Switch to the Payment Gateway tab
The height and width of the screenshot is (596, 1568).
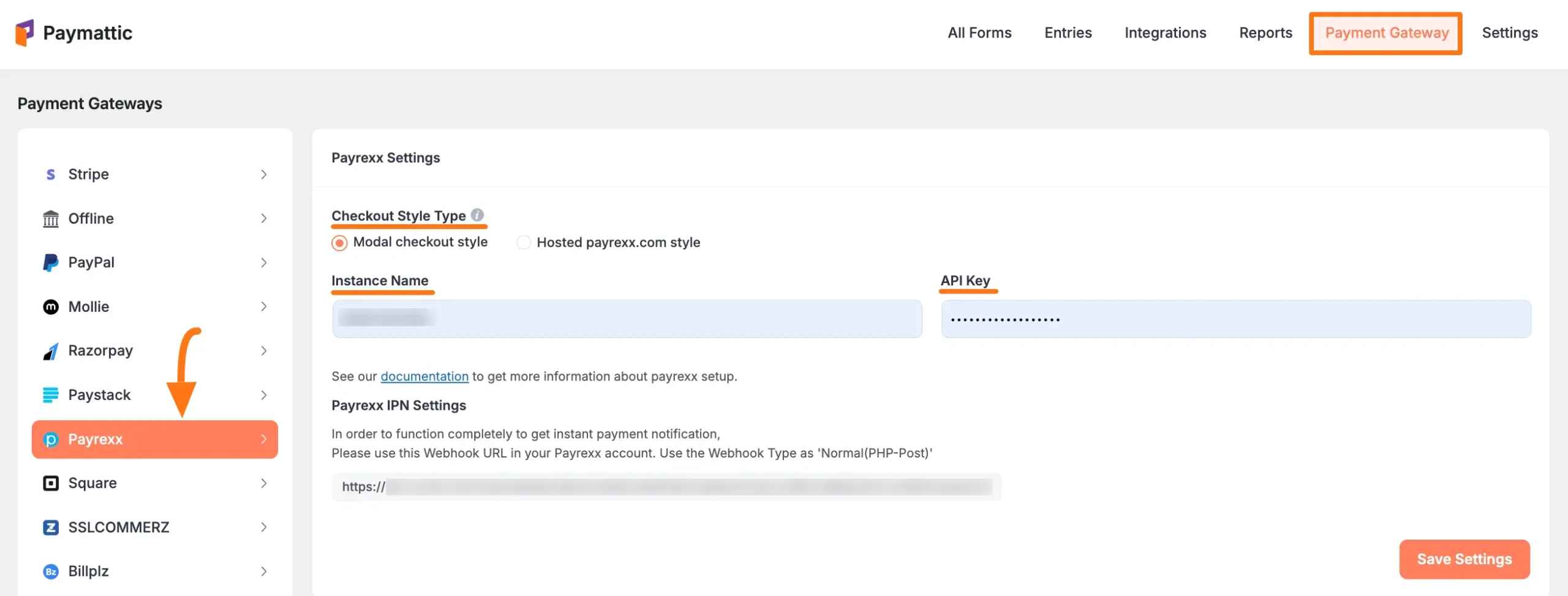(x=1386, y=33)
